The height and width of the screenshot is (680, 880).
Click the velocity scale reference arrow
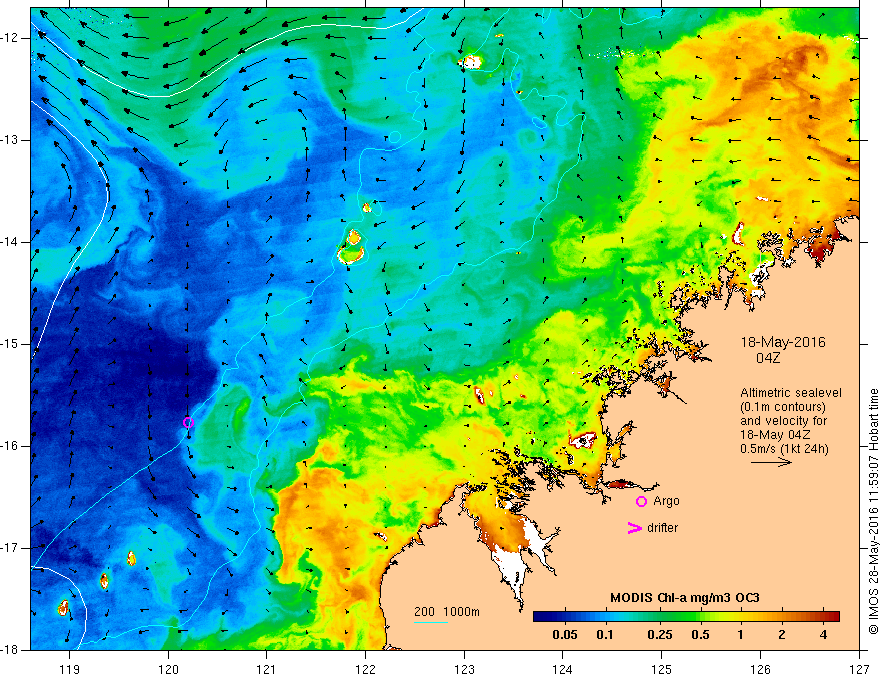click(771, 462)
